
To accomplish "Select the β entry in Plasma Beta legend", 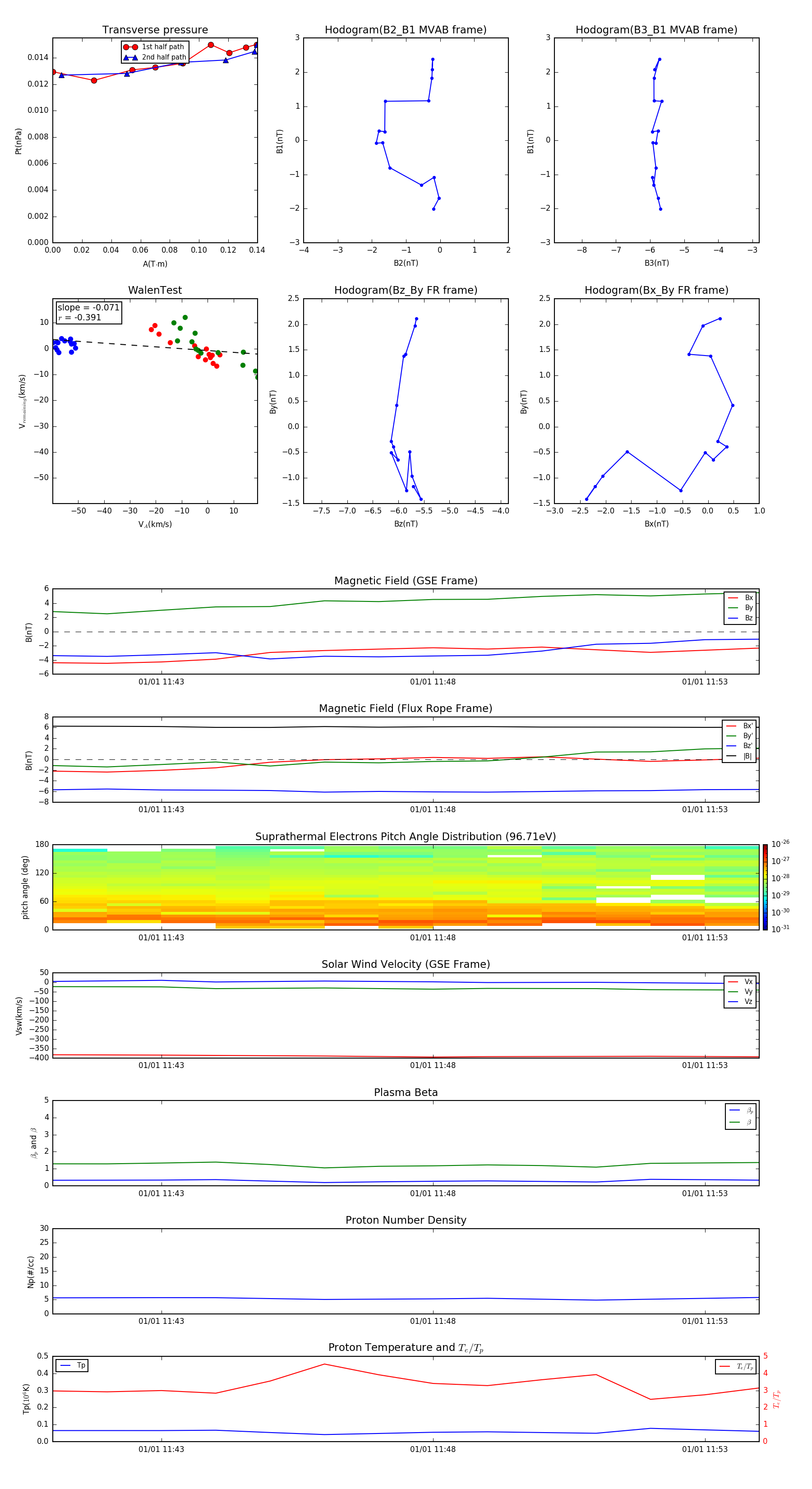I will tap(741, 1122).
